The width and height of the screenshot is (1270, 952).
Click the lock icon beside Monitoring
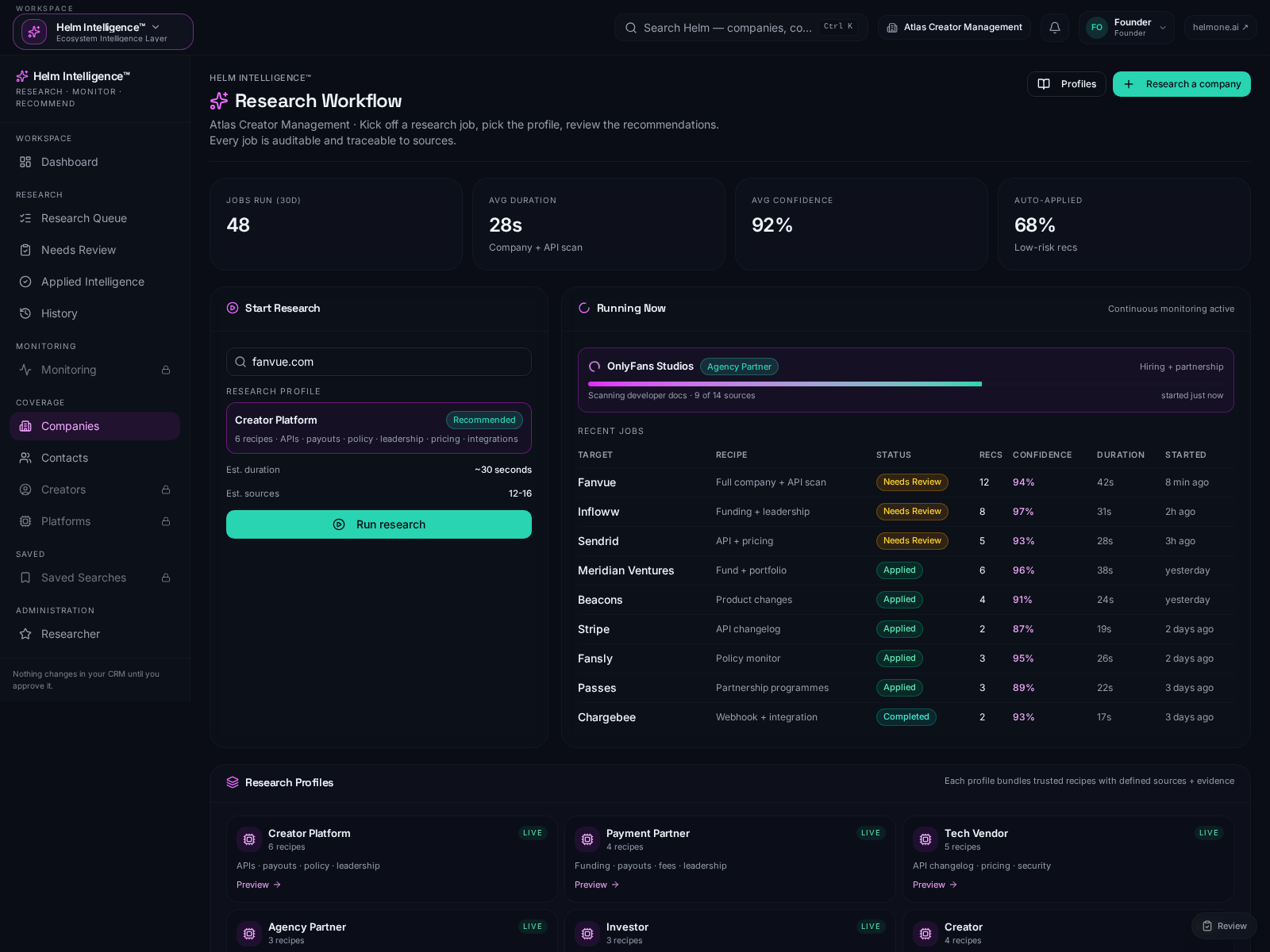pos(166,370)
